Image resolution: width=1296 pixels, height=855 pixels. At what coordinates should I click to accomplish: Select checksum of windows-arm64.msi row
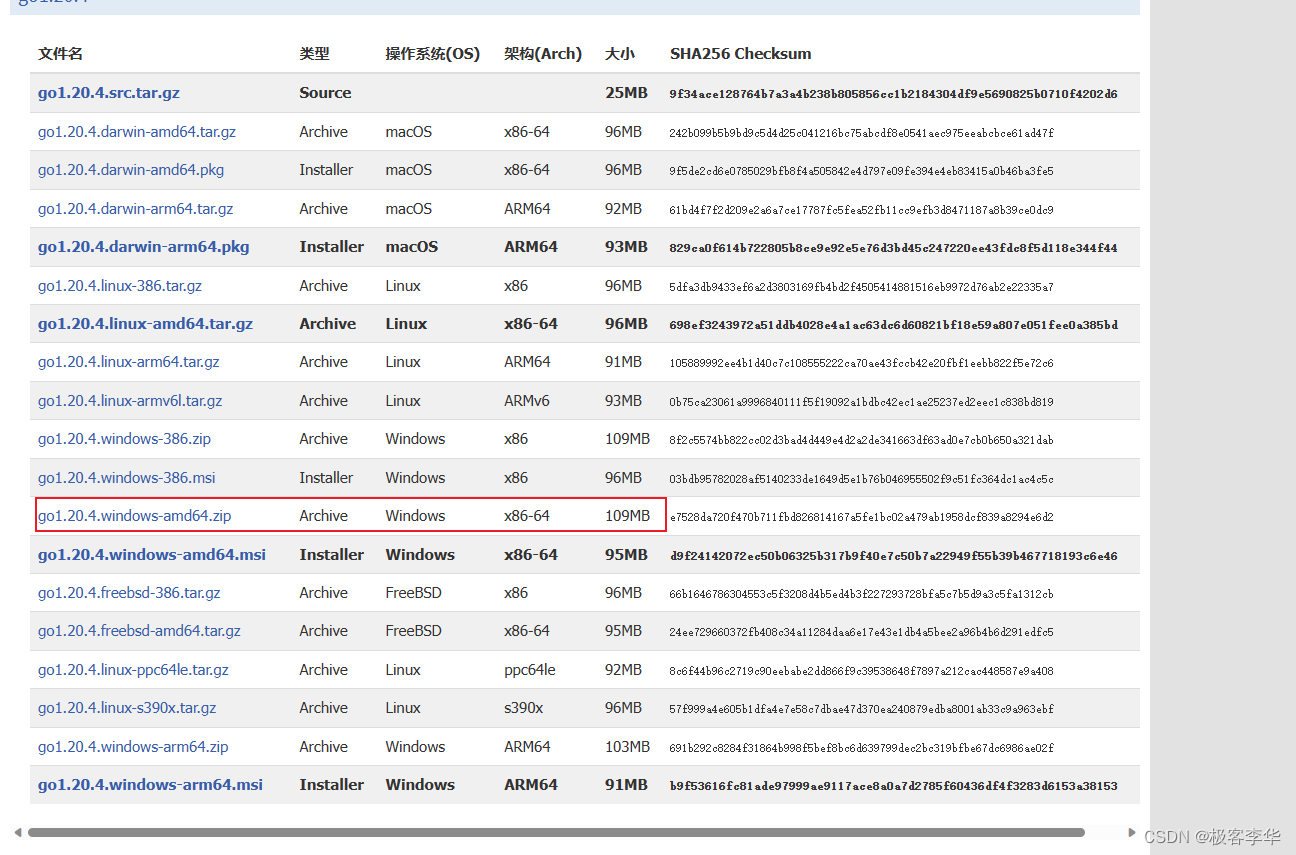pos(893,786)
